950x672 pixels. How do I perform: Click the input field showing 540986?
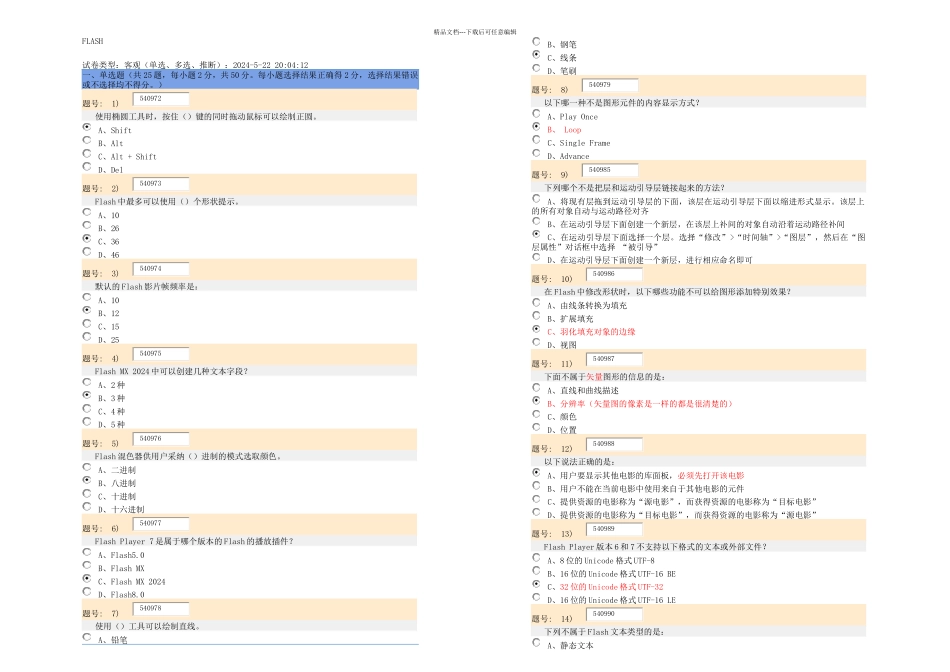(x=614, y=274)
